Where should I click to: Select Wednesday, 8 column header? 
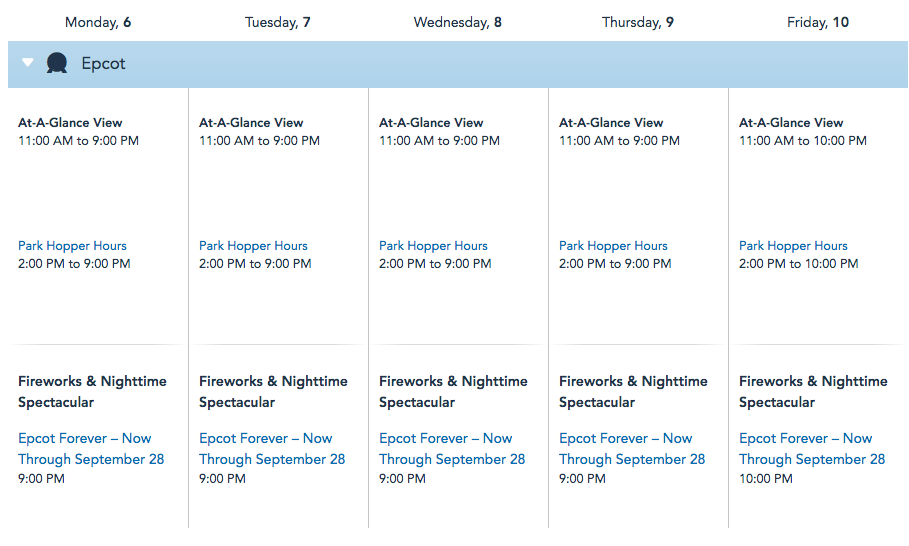point(458,22)
